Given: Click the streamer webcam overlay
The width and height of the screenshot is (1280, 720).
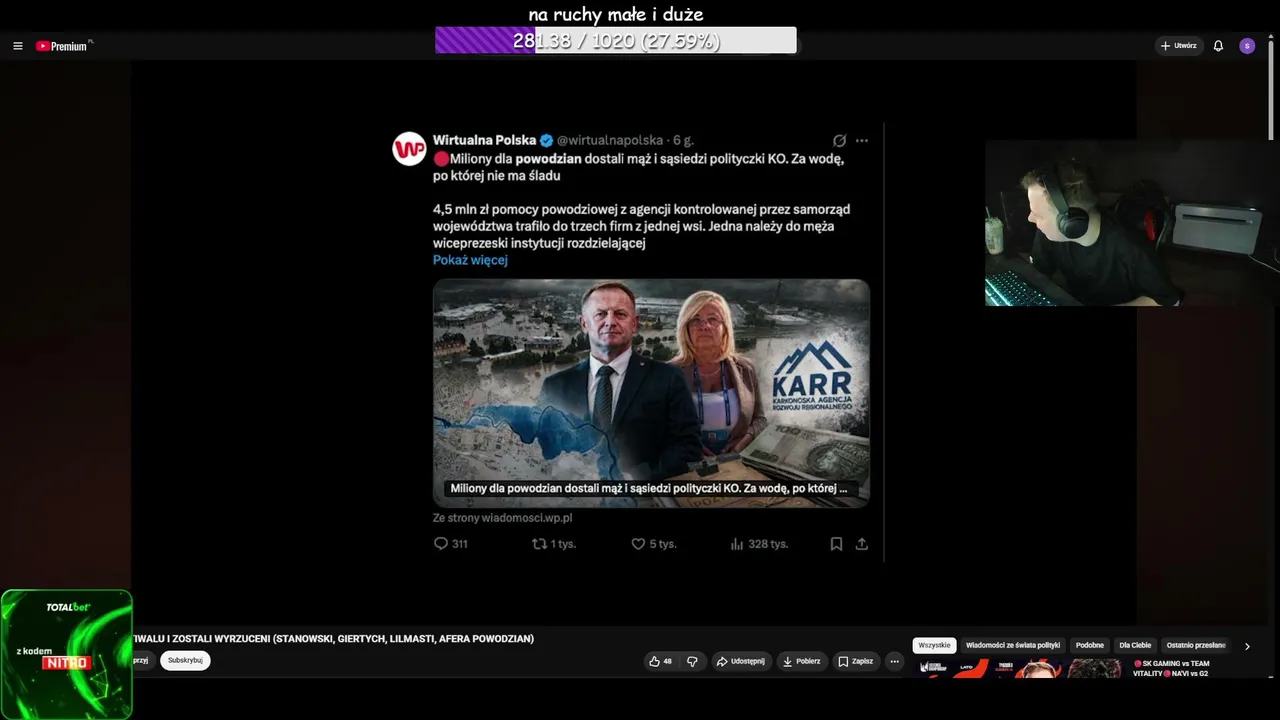Looking at the screenshot, I should pos(1132,223).
